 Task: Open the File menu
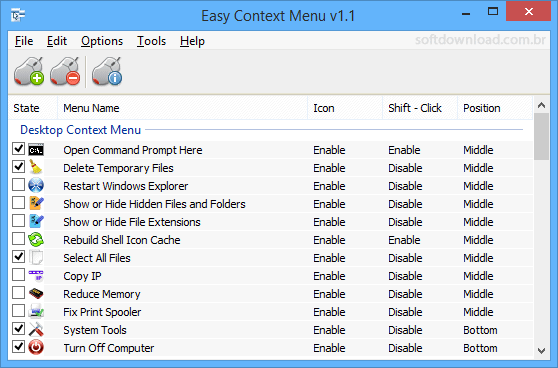[24, 41]
